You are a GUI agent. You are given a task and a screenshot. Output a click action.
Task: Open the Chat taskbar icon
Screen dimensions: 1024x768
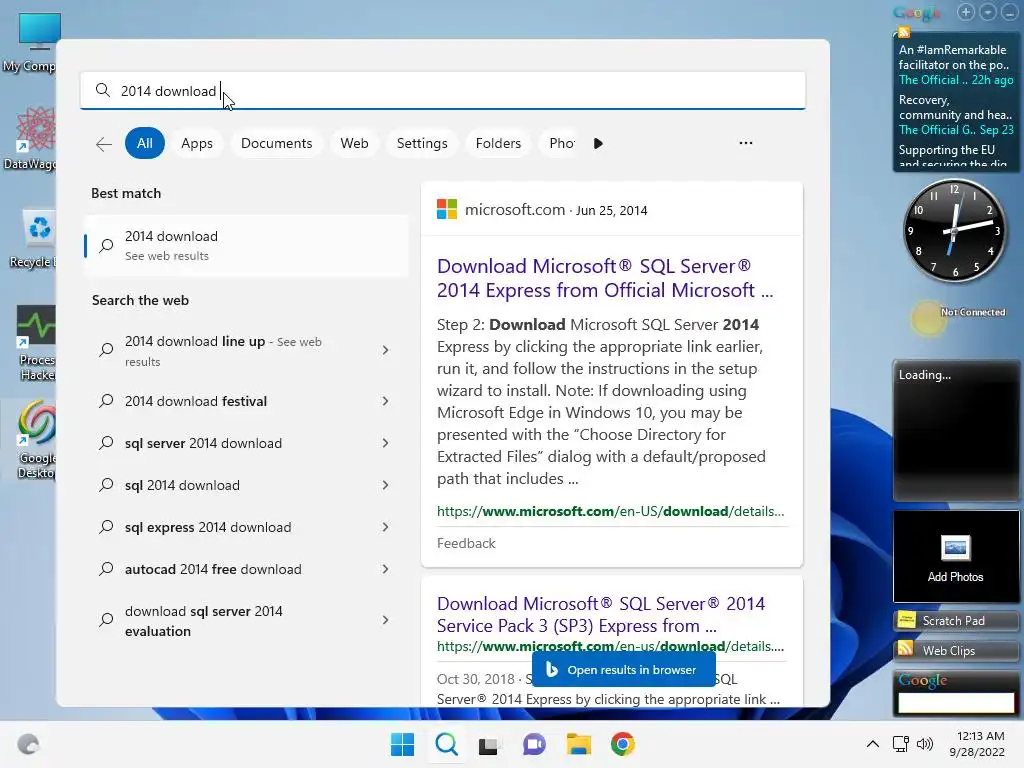pyautogui.click(x=534, y=744)
